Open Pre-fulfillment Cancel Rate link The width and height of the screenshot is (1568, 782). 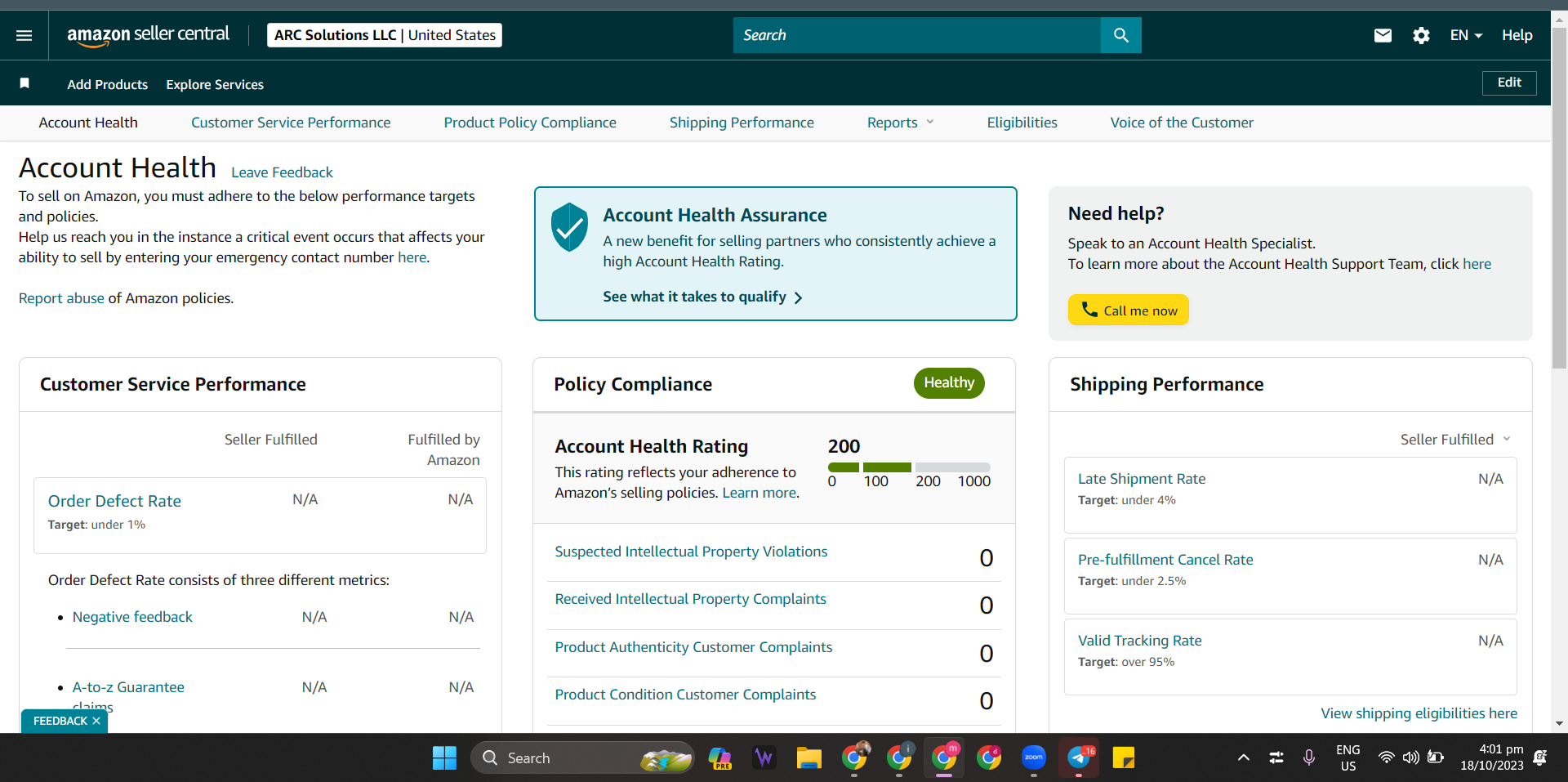[1165, 560]
